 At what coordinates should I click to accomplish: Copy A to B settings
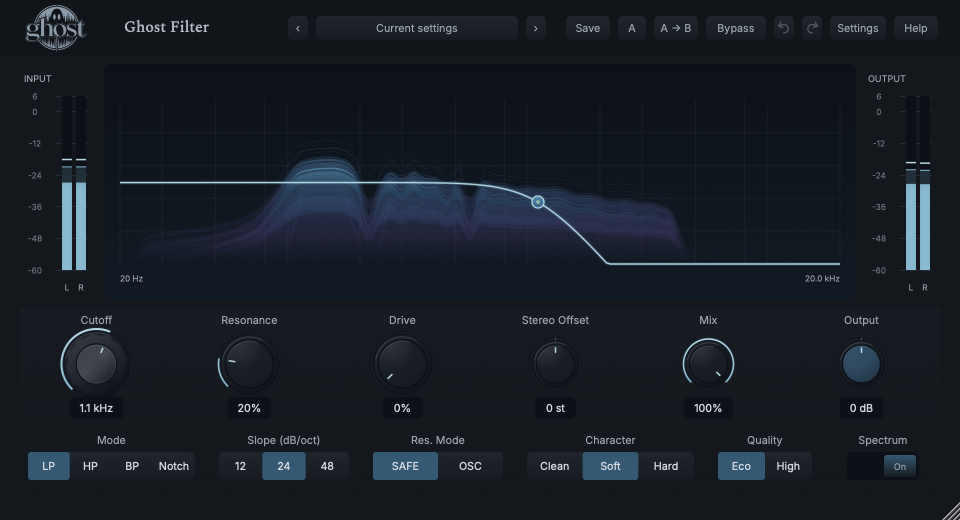point(676,28)
